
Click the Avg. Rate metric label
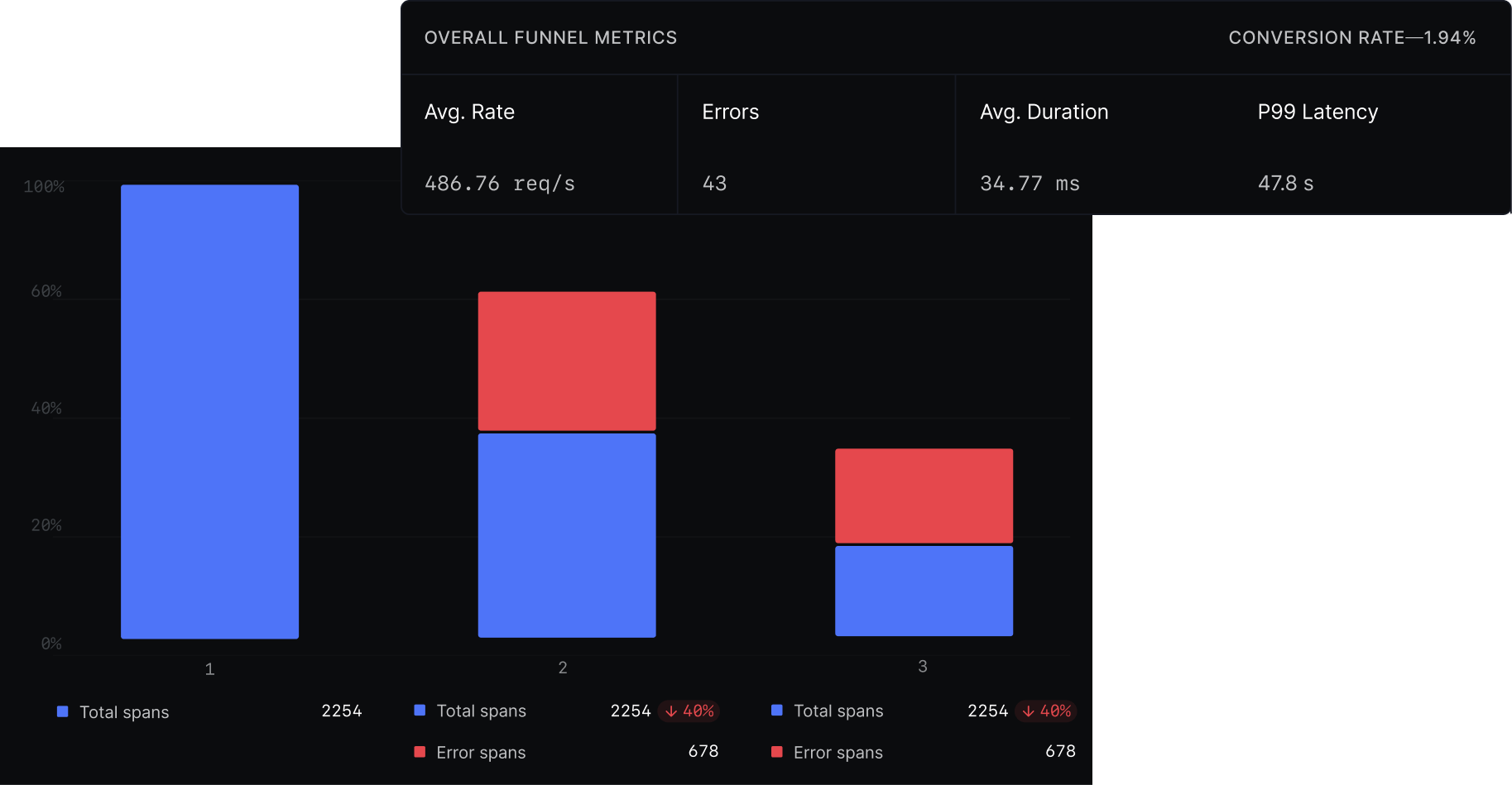coord(469,112)
